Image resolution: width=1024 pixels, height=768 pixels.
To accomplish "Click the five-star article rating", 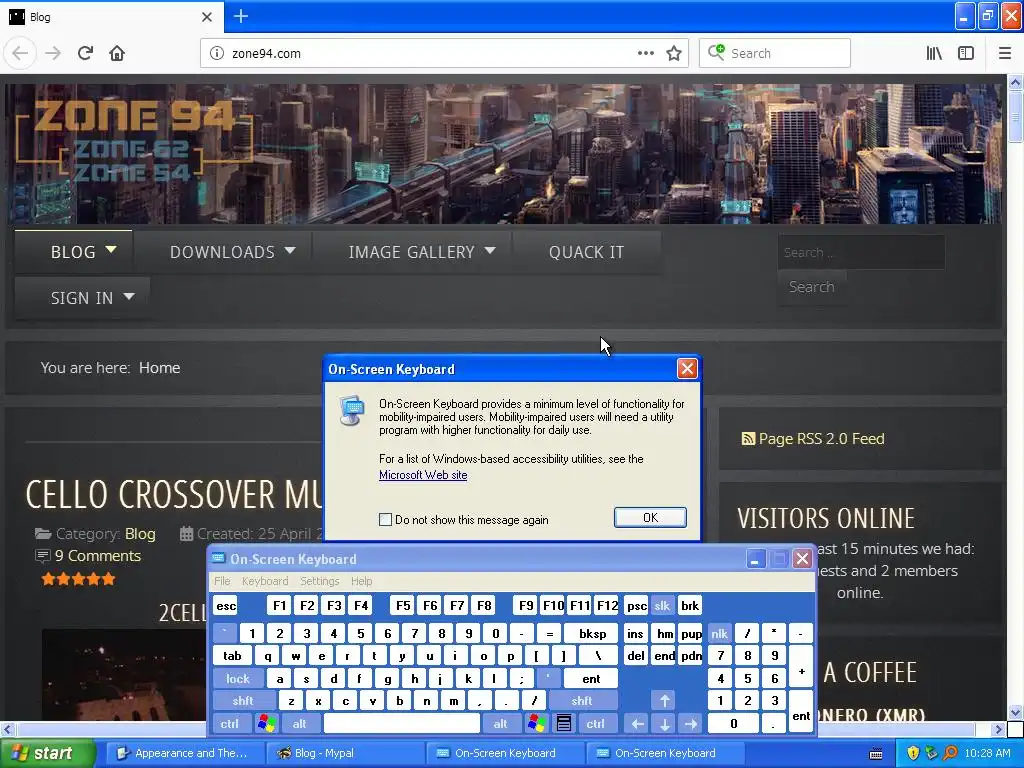I will (78, 579).
